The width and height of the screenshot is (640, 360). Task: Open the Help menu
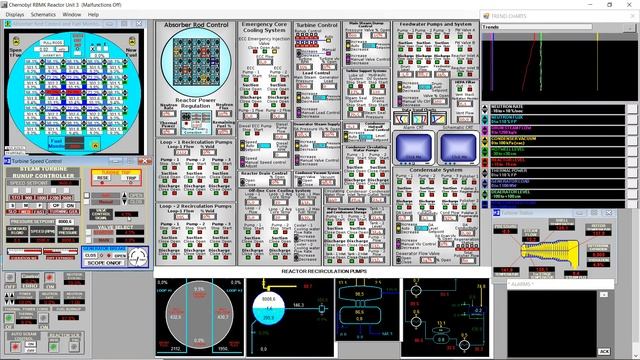(93, 14)
